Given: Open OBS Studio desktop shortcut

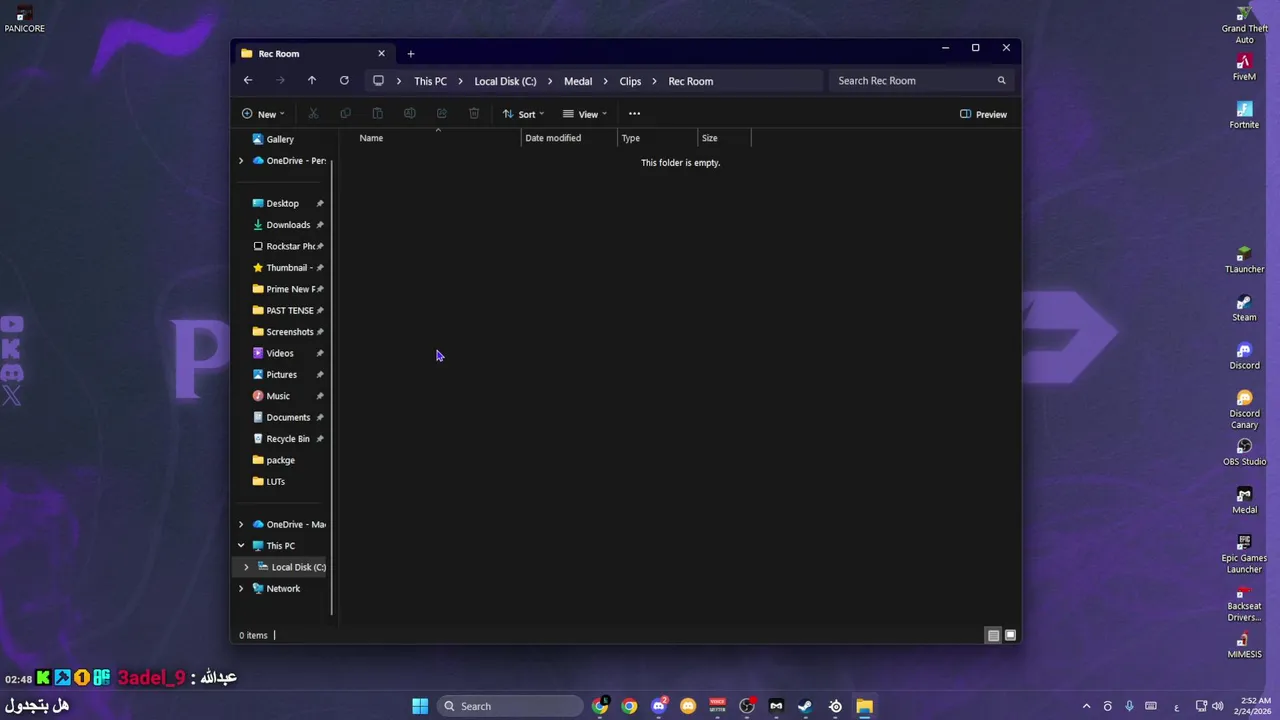Looking at the screenshot, I should pos(1244,452).
